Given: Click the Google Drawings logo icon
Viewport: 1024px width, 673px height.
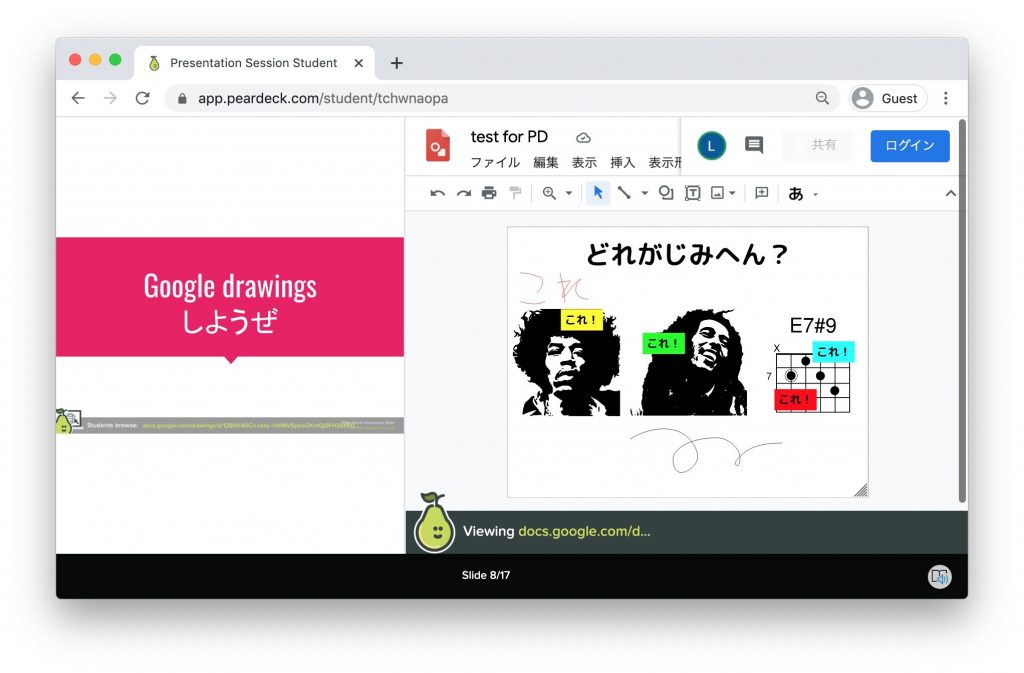Looking at the screenshot, I should click(438, 146).
